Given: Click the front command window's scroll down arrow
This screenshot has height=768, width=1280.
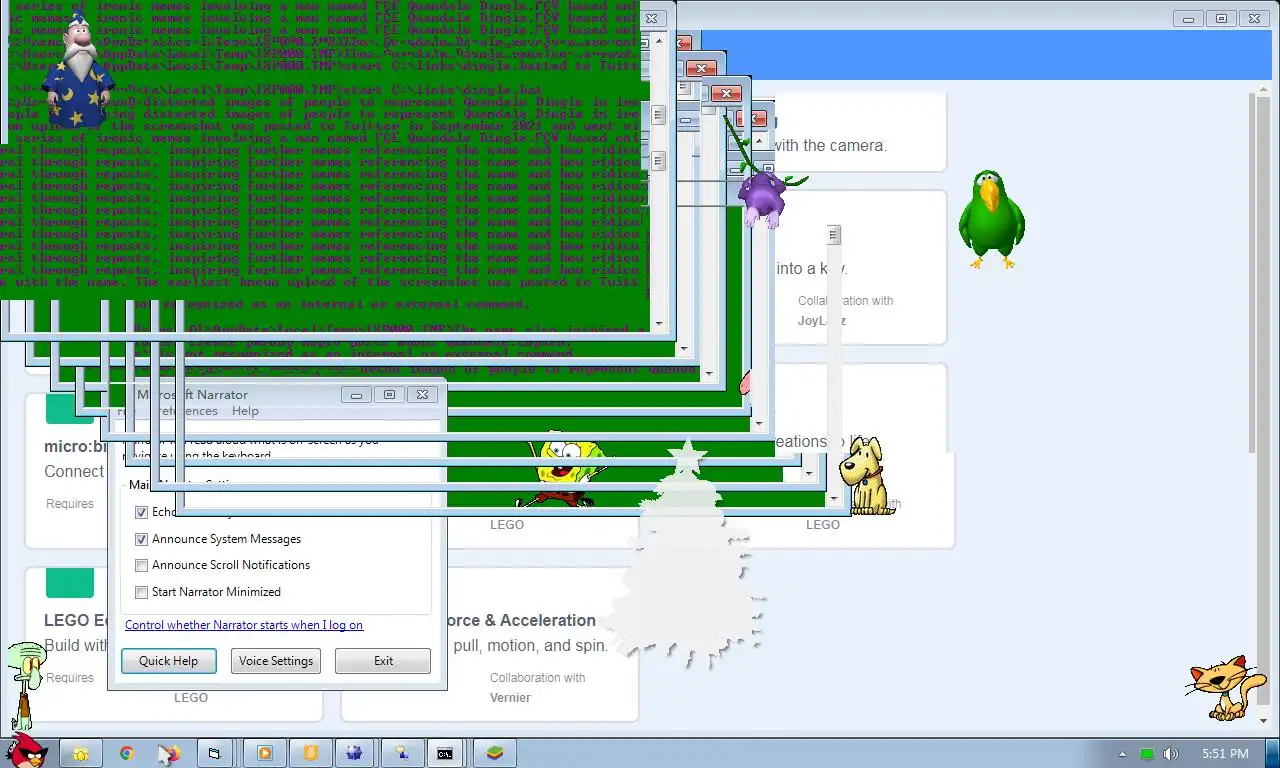Looking at the screenshot, I should click(x=658, y=323).
